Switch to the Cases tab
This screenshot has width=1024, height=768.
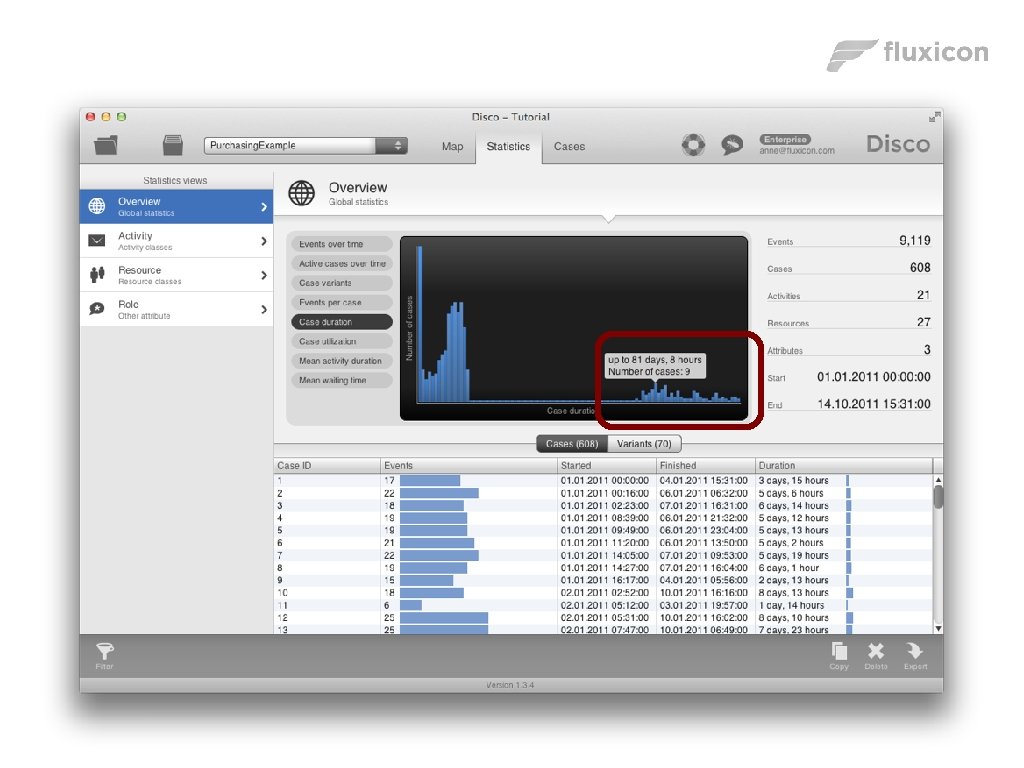click(569, 146)
